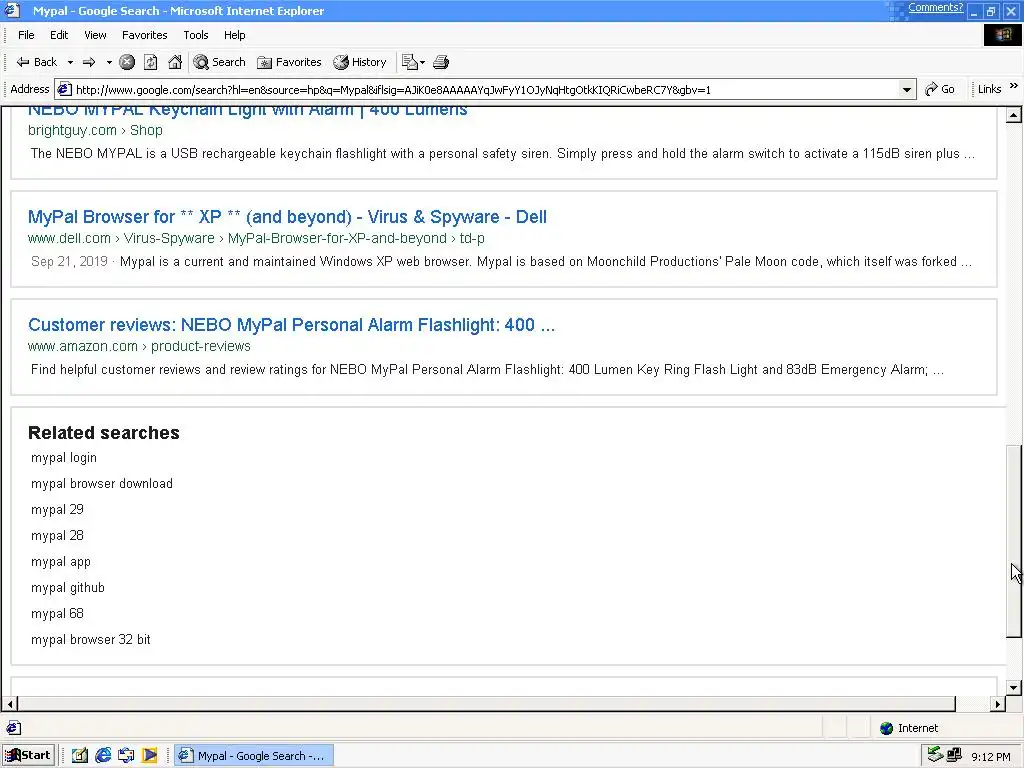Select related search 'mypal 68'

tap(57, 614)
